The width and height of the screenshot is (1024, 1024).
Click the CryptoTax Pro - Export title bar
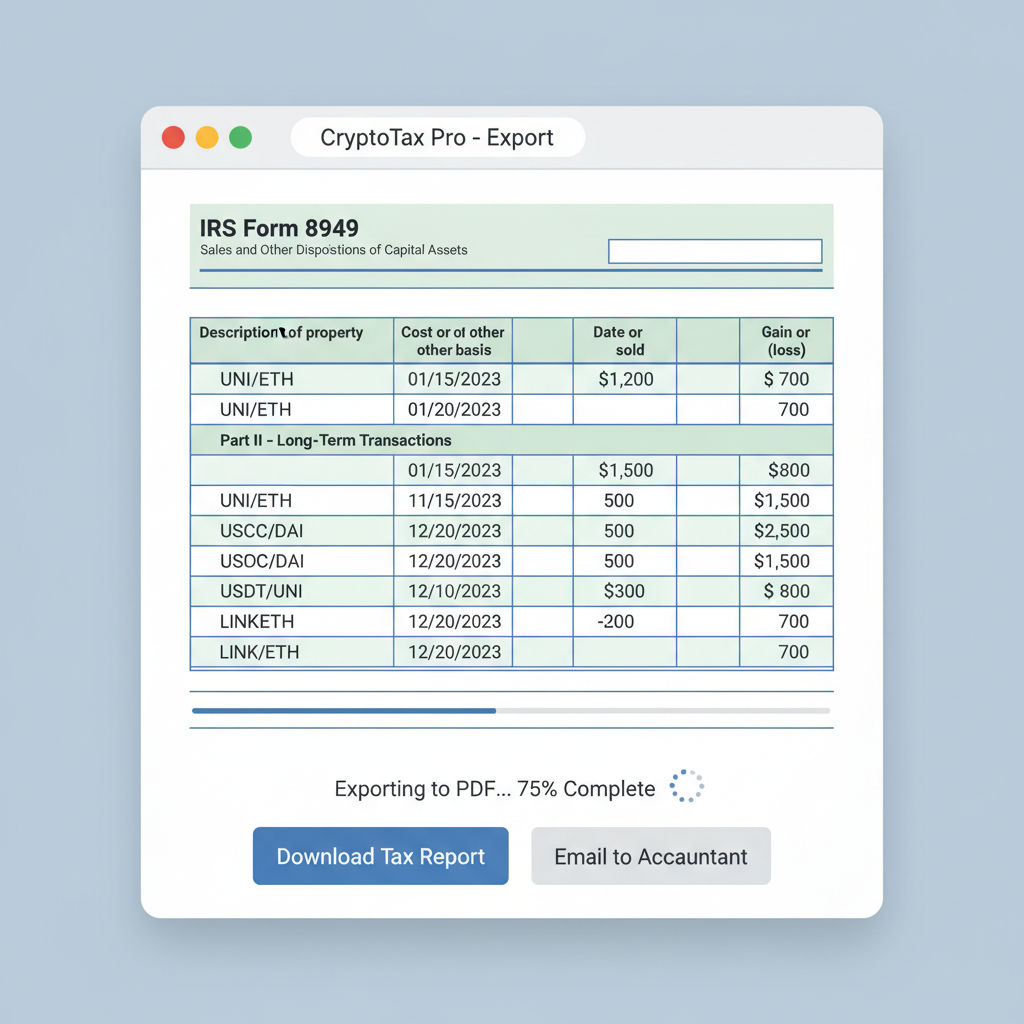pos(437,137)
